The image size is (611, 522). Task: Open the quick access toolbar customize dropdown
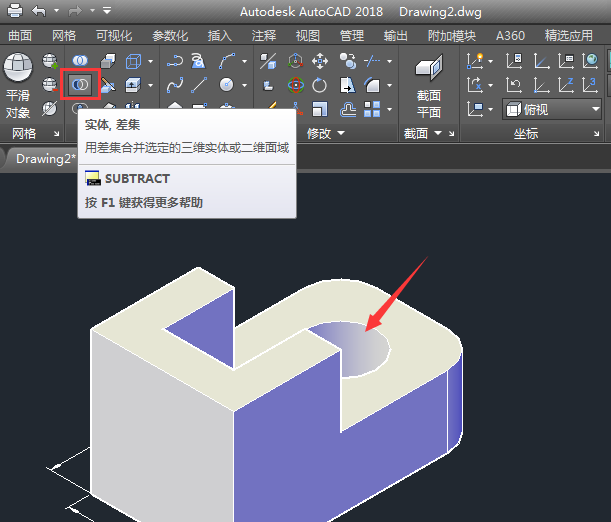[x=107, y=11]
